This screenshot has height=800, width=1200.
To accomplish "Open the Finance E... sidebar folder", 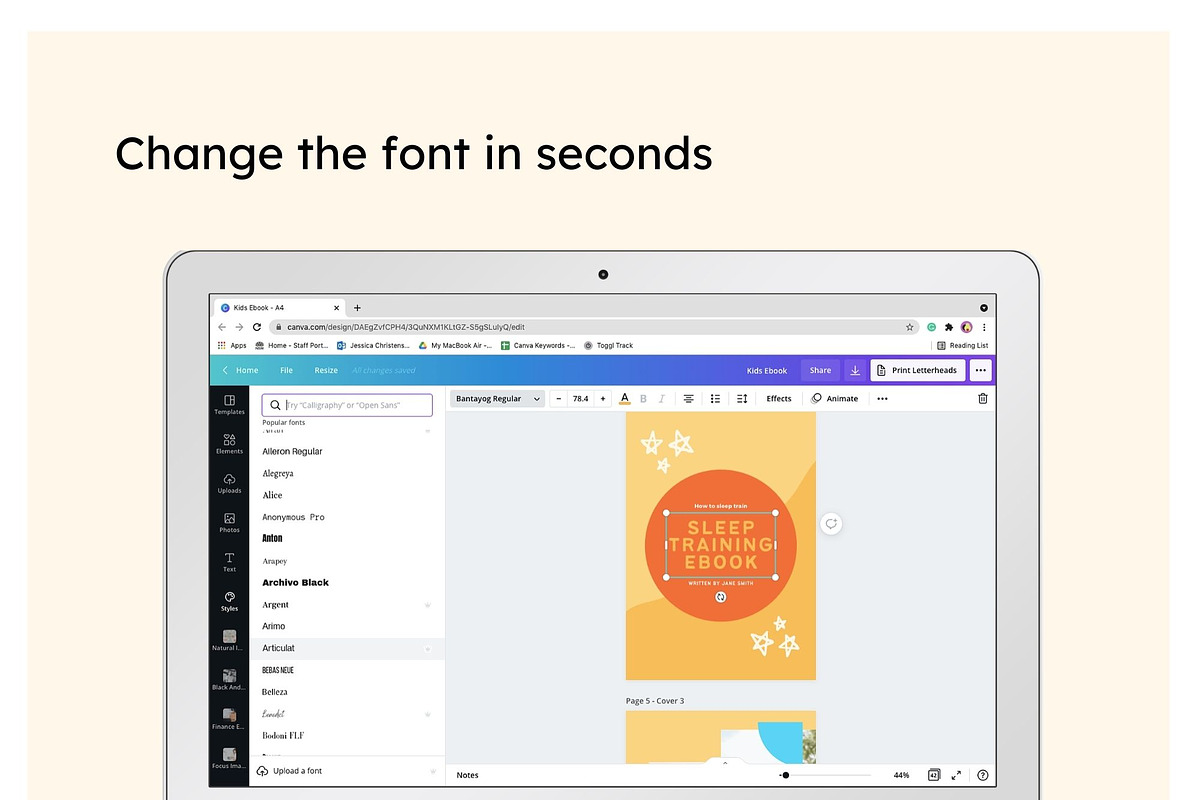I will click(229, 719).
